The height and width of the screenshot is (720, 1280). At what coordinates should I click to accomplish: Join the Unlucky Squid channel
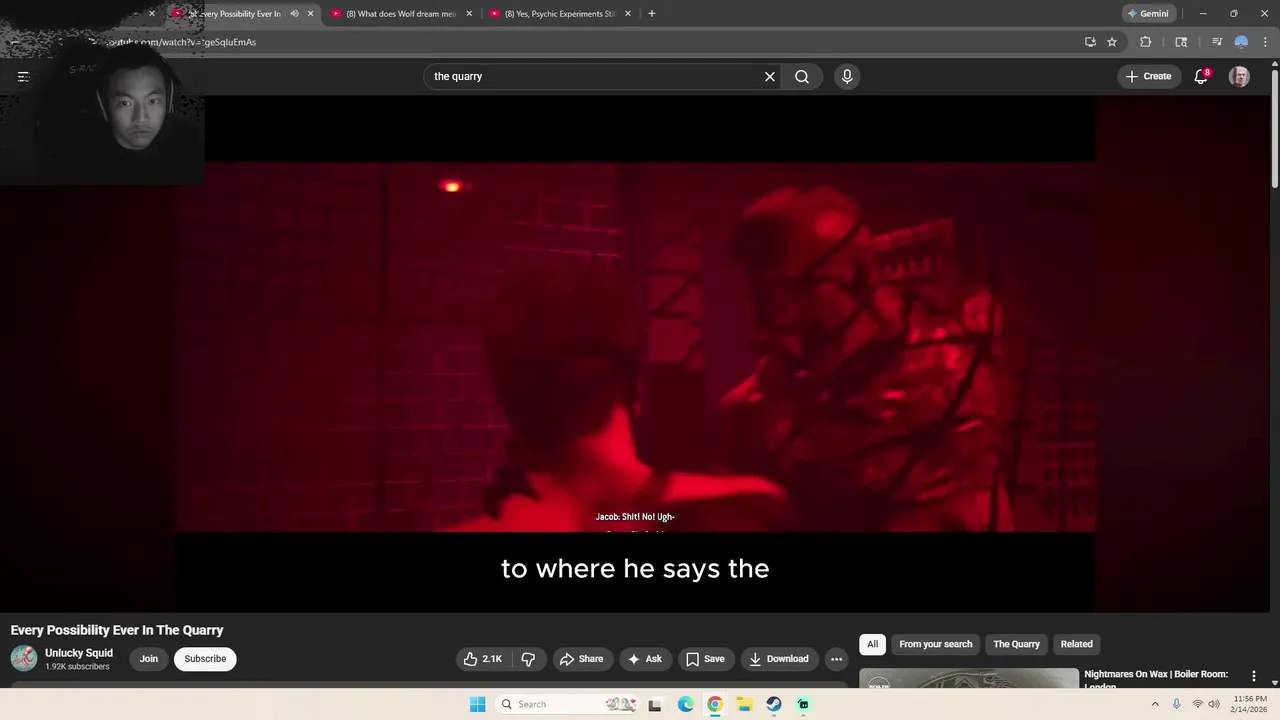[149, 659]
